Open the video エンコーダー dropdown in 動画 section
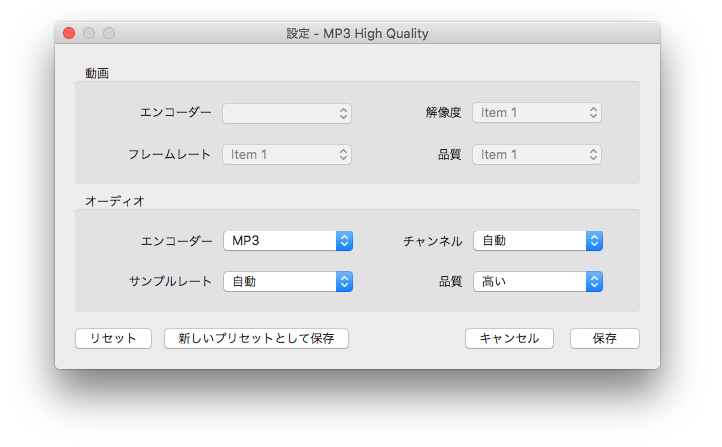 [x=287, y=113]
